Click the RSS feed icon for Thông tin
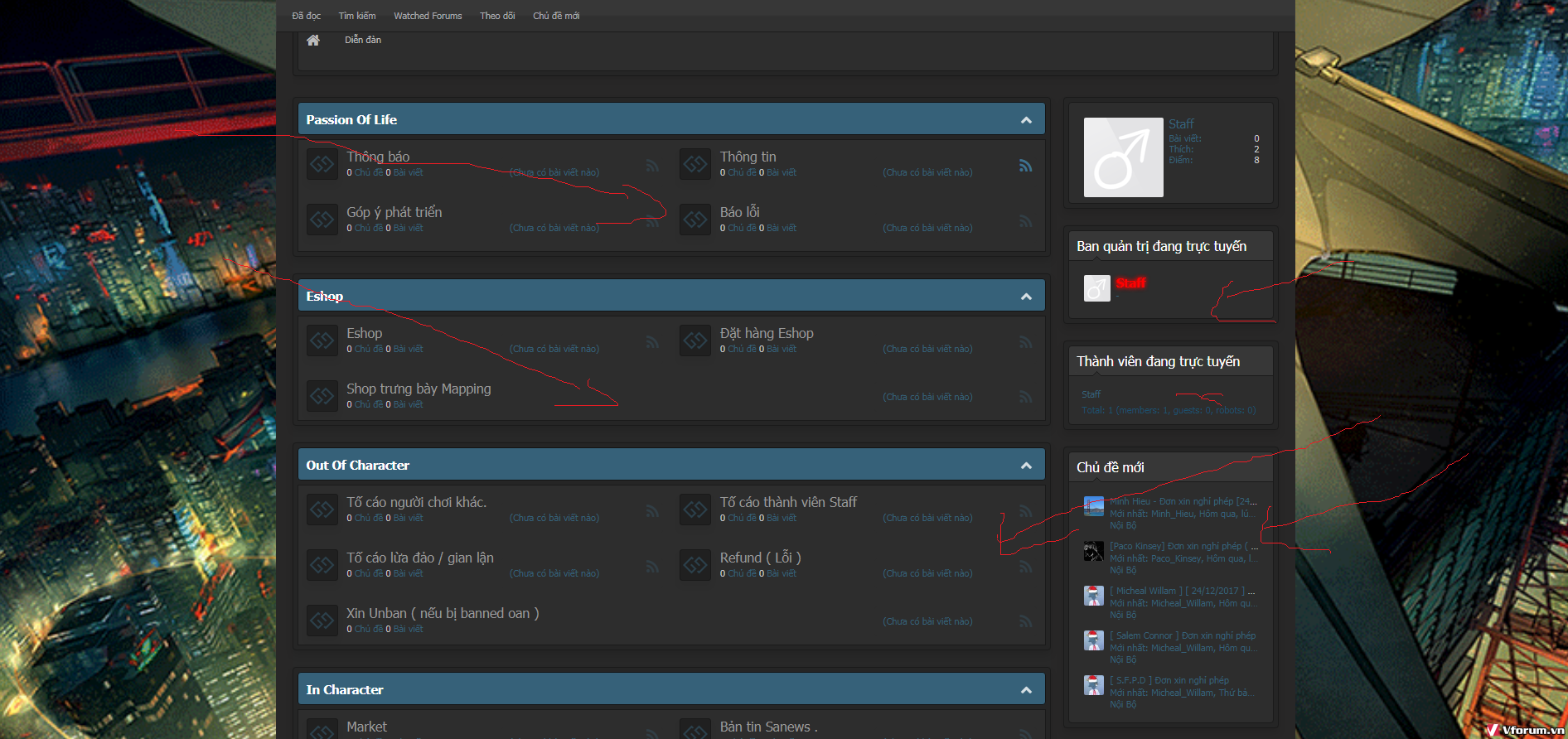This screenshot has height=739, width=1568. coord(1025,166)
